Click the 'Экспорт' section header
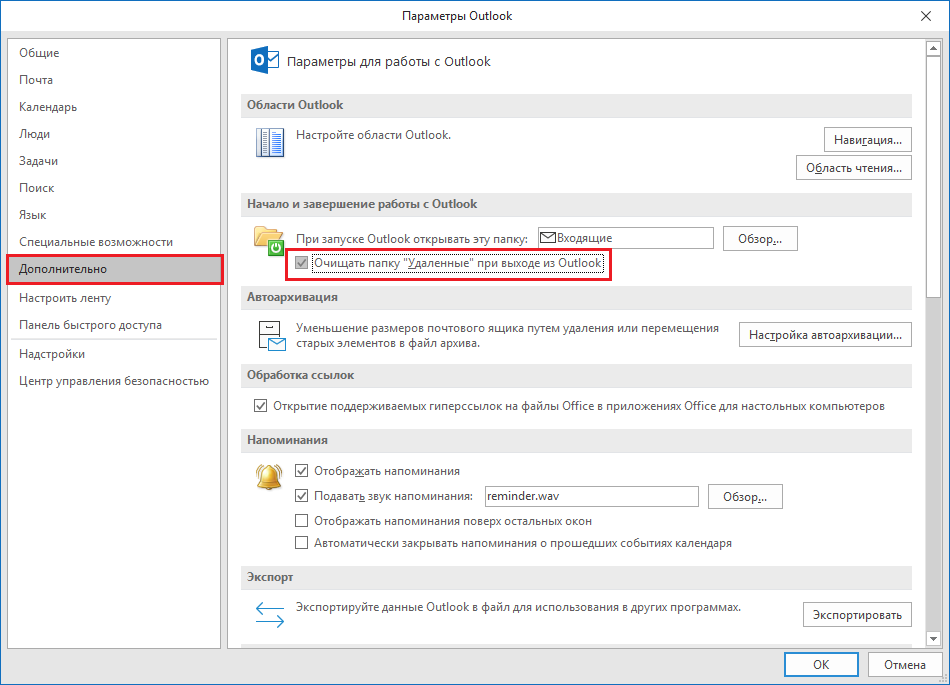 click(576, 577)
